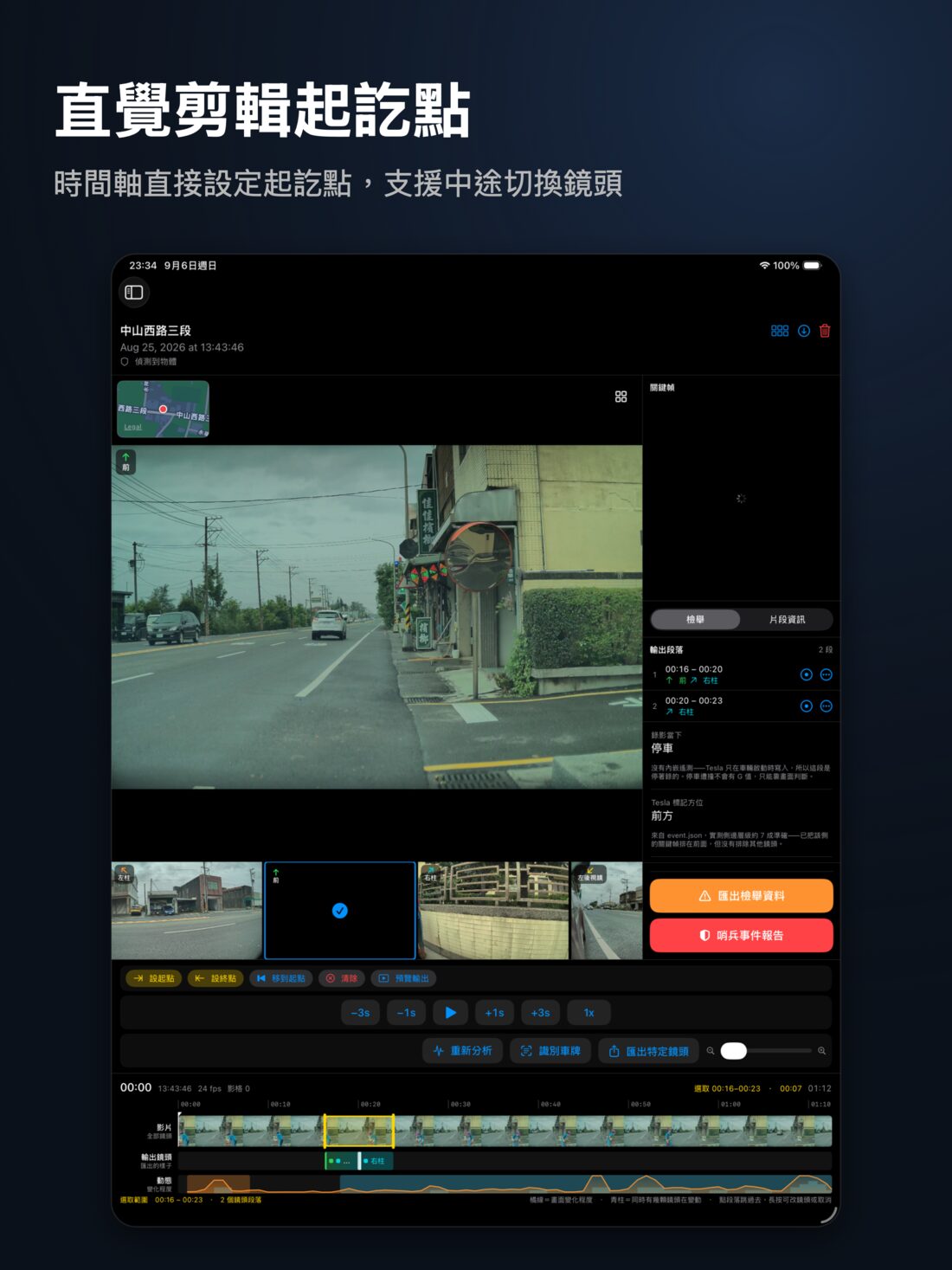
Task: Delete clip with red trash icon
Action: (x=825, y=331)
